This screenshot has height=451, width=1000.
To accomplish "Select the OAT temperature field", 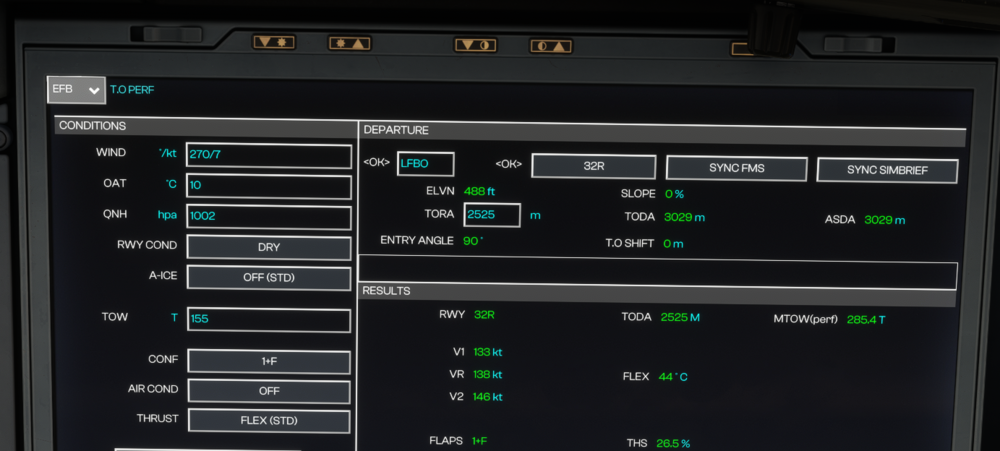I will pos(268,187).
